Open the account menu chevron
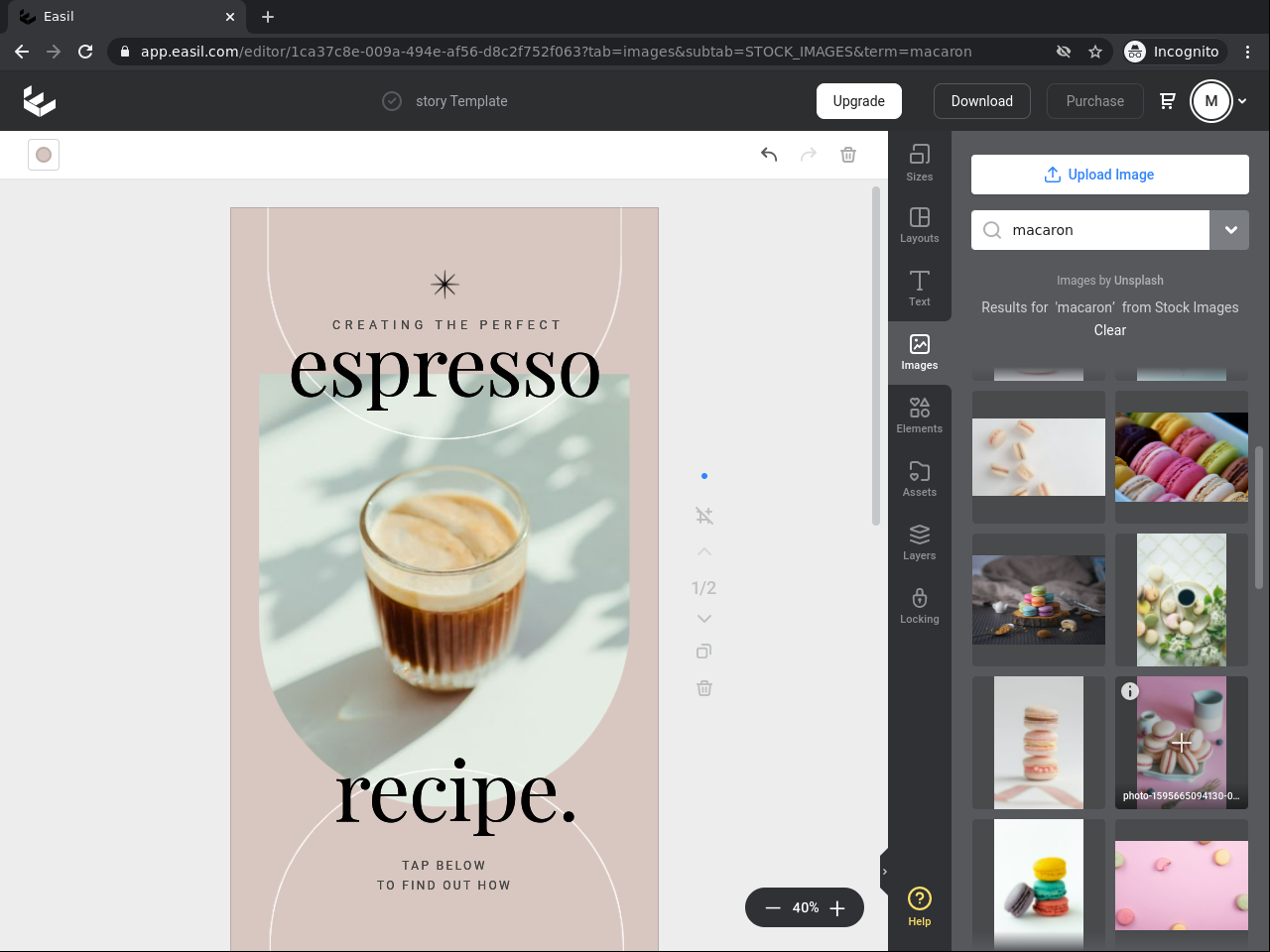The width and height of the screenshot is (1270, 952). click(1242, 101)
